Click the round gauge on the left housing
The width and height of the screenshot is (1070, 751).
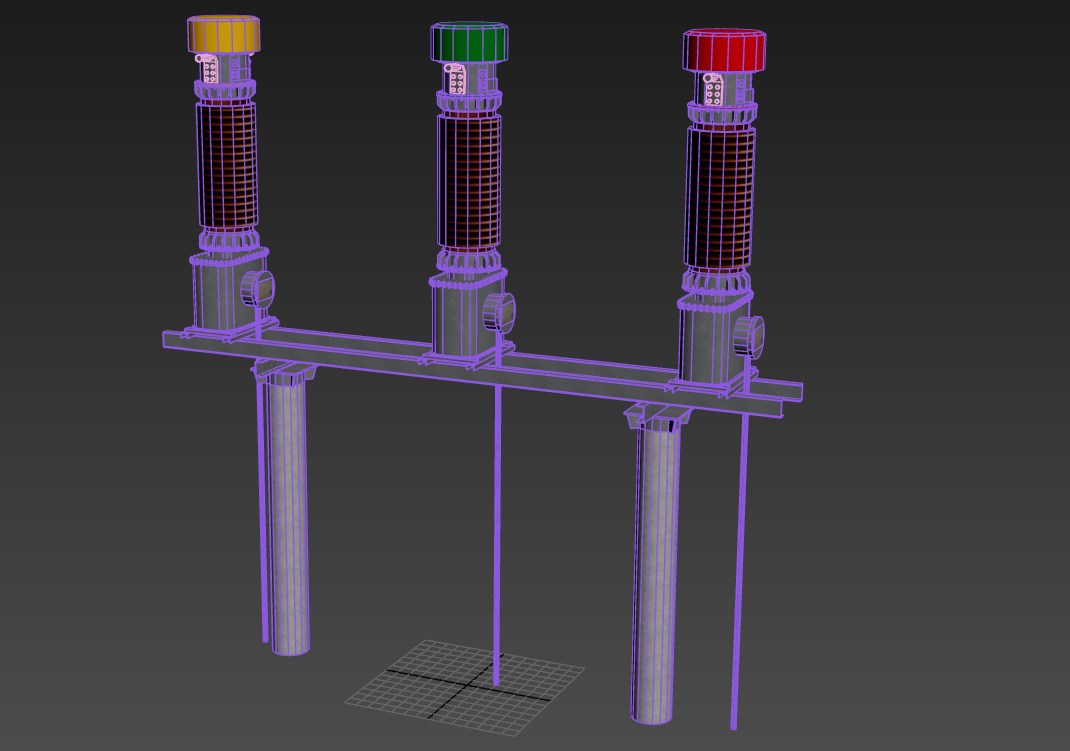click(257, 289)
